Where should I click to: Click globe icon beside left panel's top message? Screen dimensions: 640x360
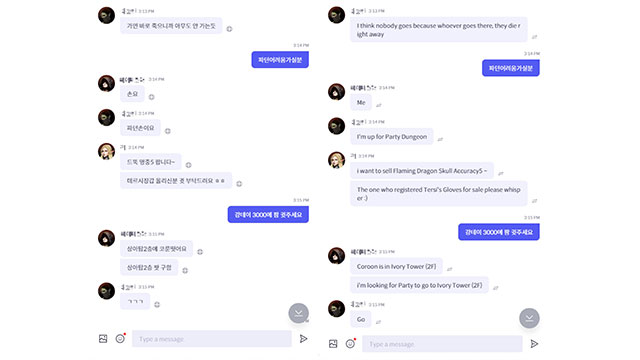pyautogui.click(x=229, y=29)
